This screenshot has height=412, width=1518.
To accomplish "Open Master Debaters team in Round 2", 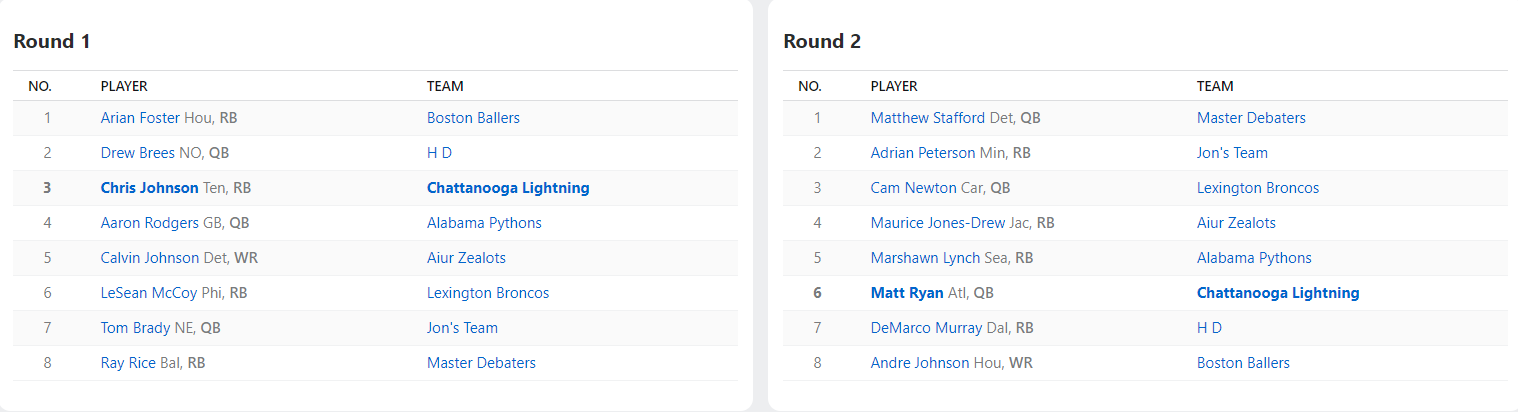I will point(1251,118).
